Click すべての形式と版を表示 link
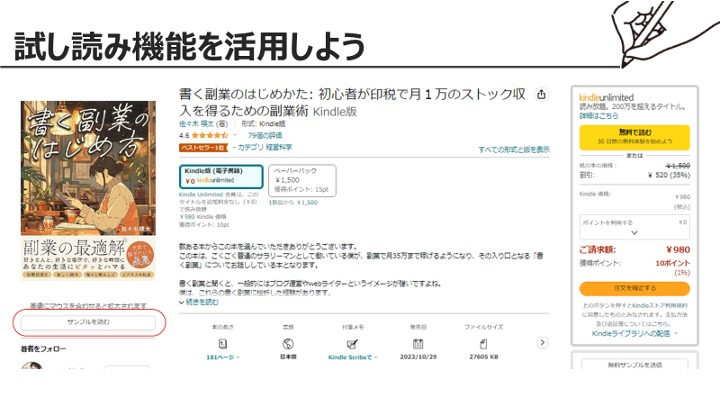 (514, 150)
